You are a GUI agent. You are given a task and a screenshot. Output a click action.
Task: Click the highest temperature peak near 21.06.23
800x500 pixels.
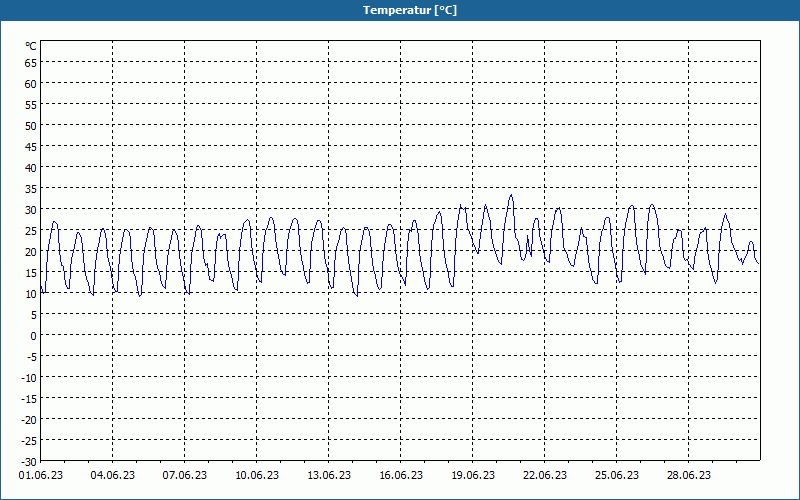click(x=511, y=195)
